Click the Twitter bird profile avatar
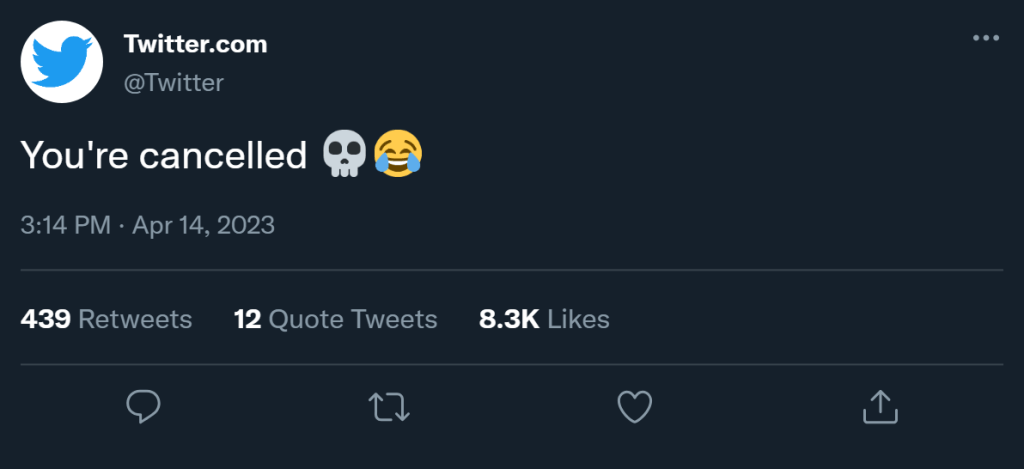 (x=63, y=60)
